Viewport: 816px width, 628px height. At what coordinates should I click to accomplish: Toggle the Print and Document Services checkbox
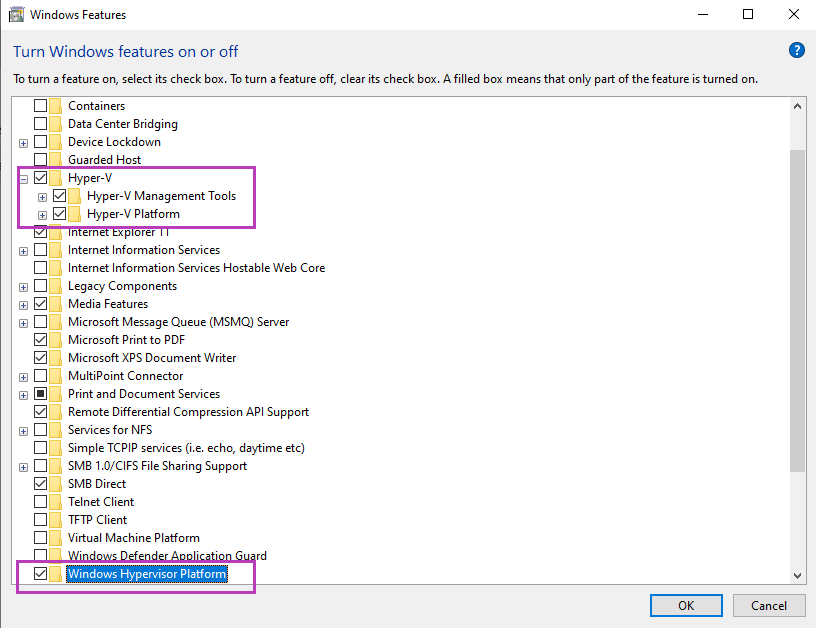pyautogui.click(x=40, y=394)
